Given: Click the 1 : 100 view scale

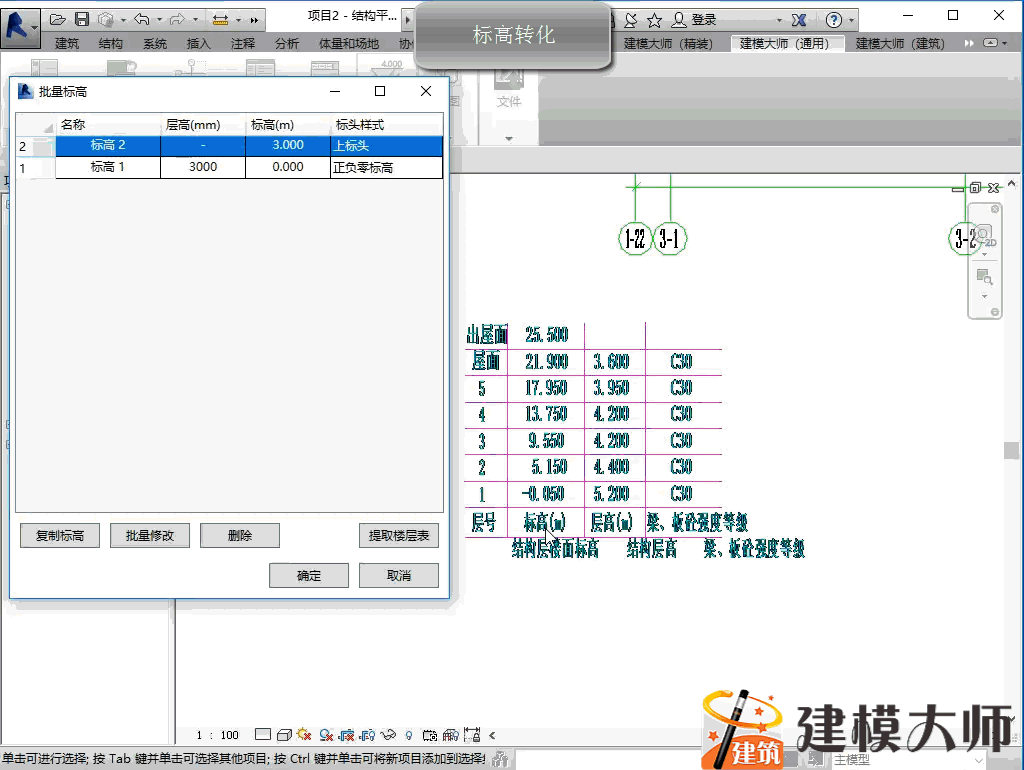Looking at the screenshot, I should click(x=218, y=735).
